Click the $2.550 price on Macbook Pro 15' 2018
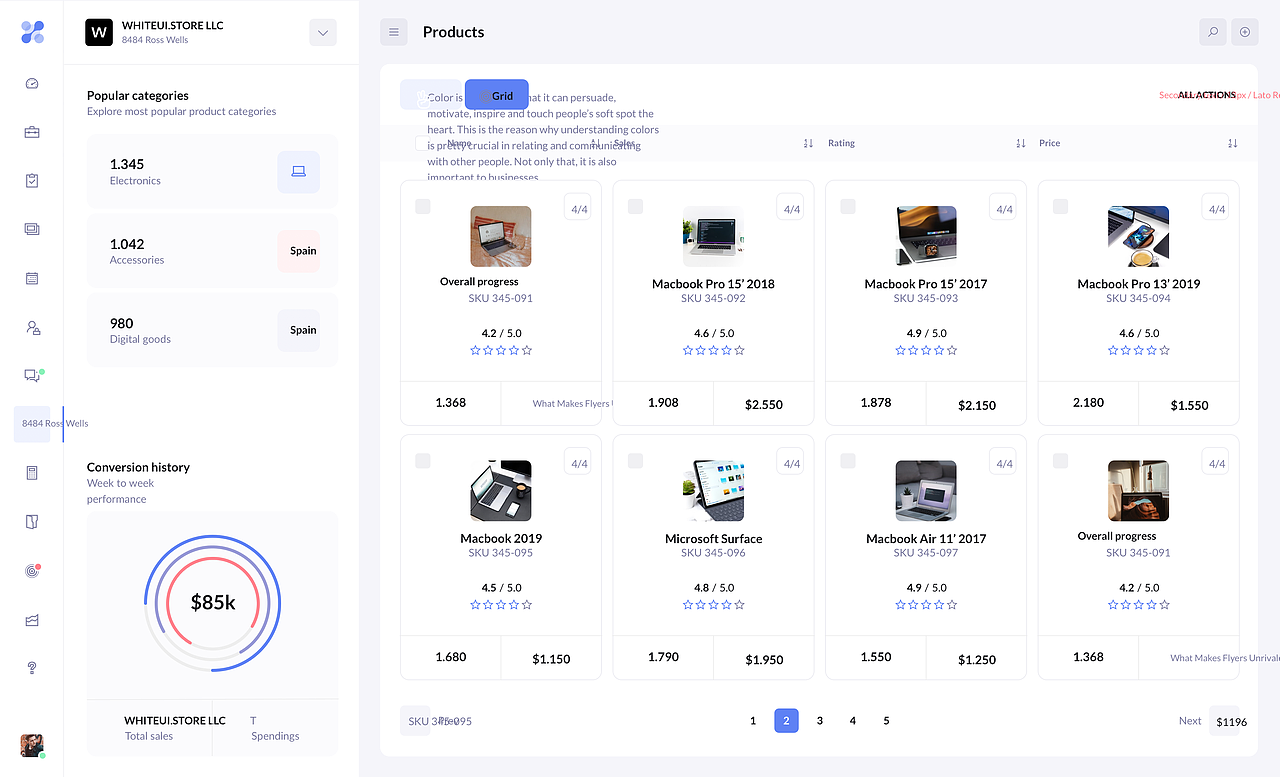Viewport: 1280px width, 777px height. point(764,405)
